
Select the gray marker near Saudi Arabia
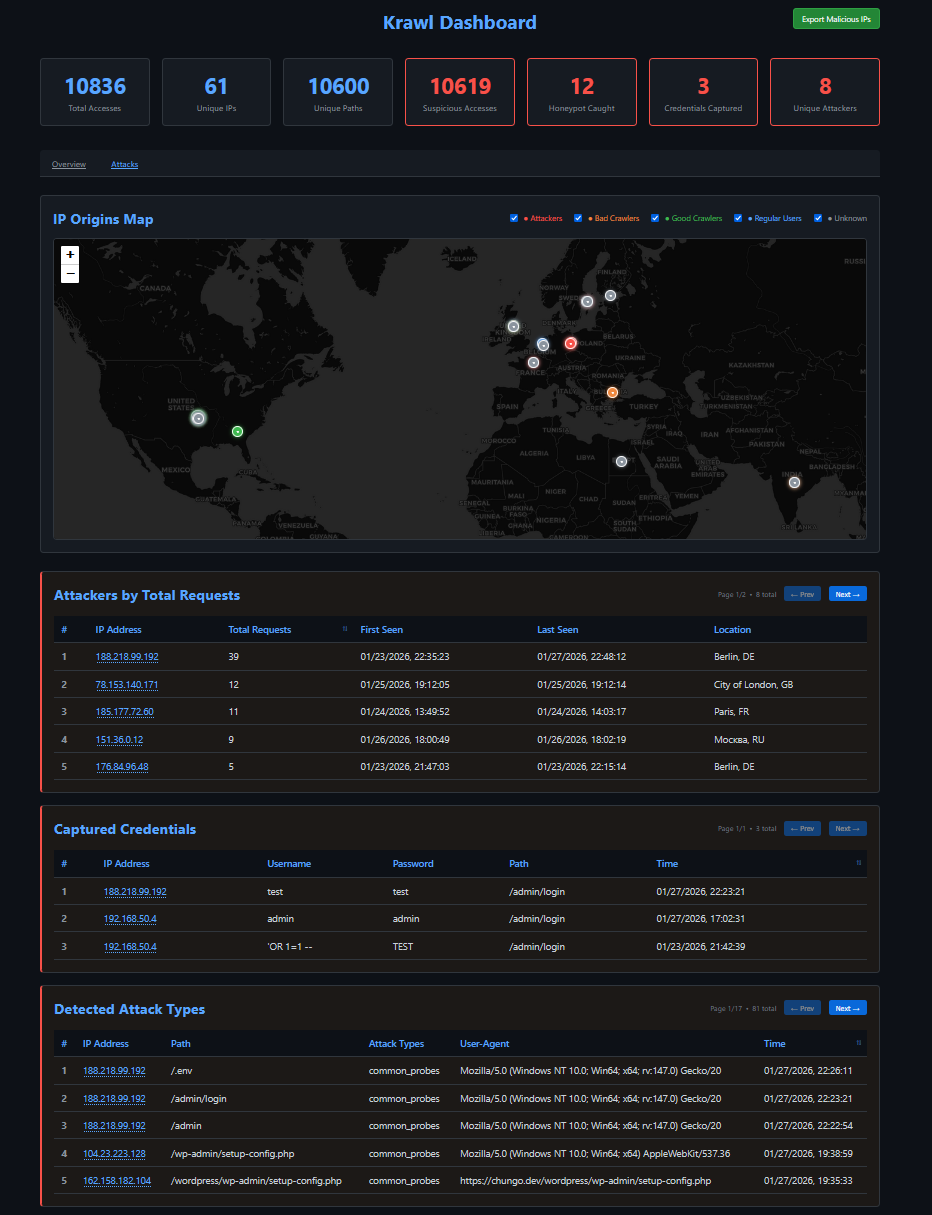click(621, 461)
